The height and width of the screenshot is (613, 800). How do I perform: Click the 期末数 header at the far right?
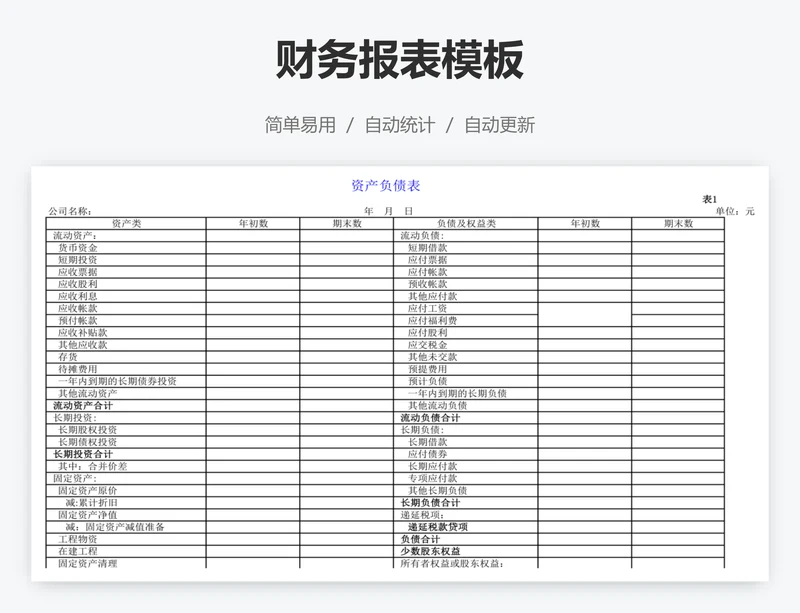pos(679,224)
